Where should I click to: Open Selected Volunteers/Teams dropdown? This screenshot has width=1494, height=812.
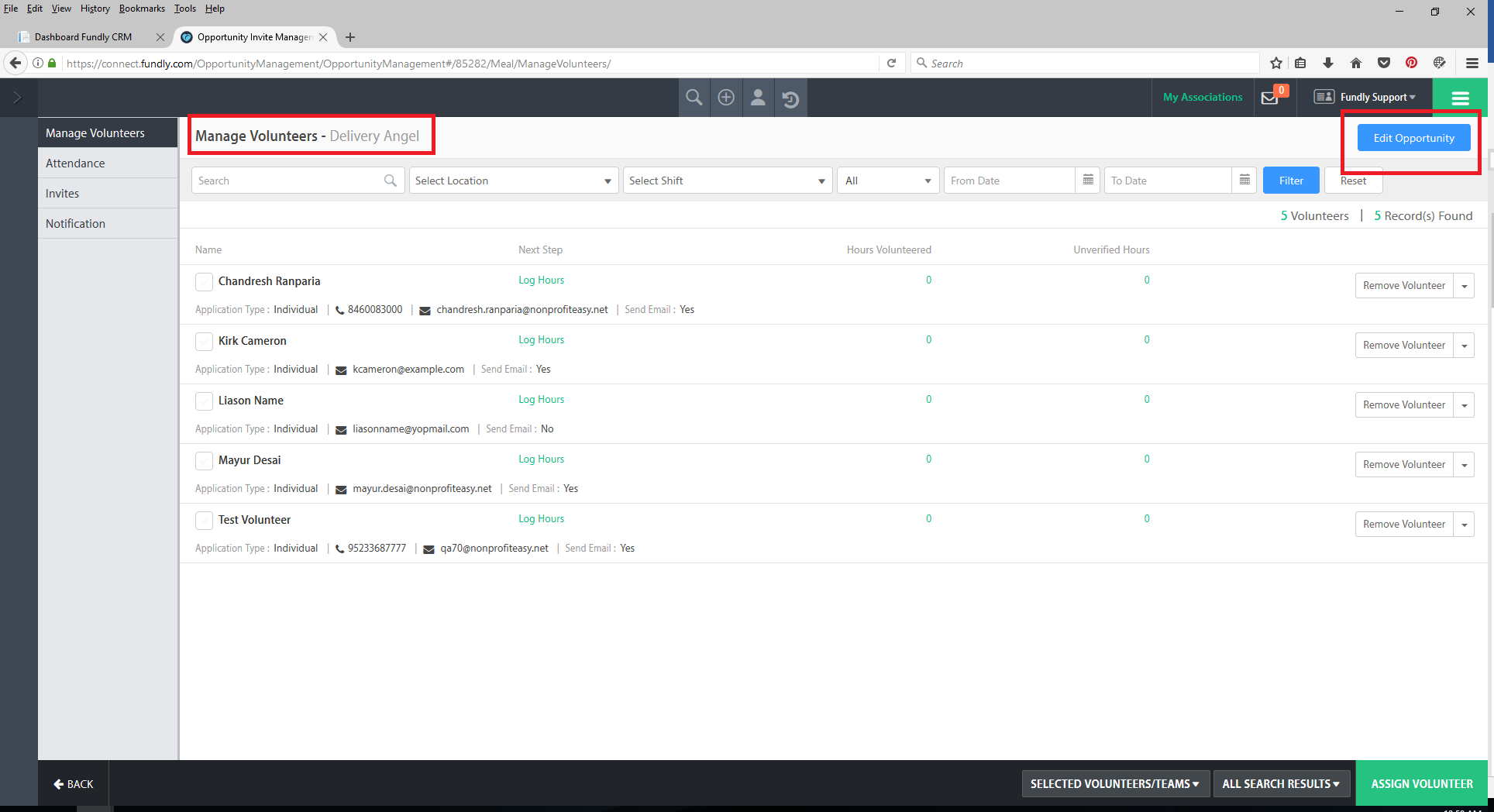point(1115,784)
